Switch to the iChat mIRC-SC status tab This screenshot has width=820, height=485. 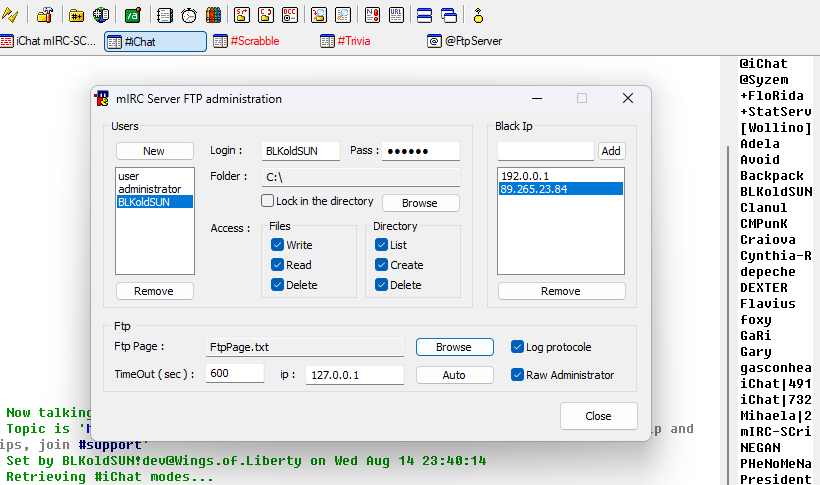pos(49,41)
